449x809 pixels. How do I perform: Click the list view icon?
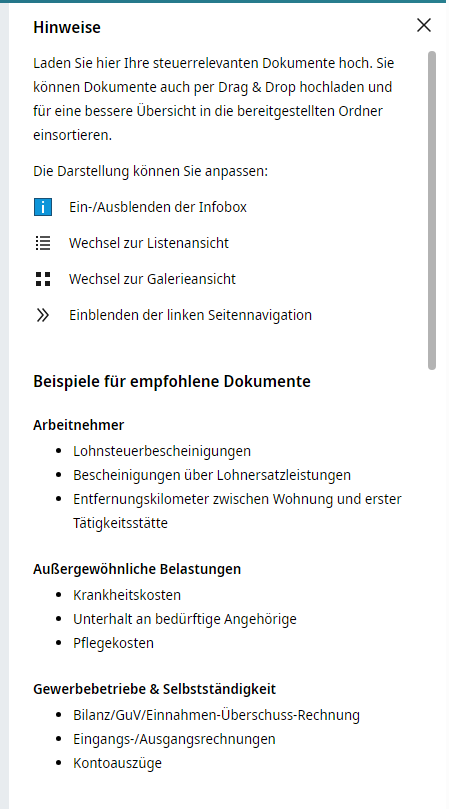[43, 243]
